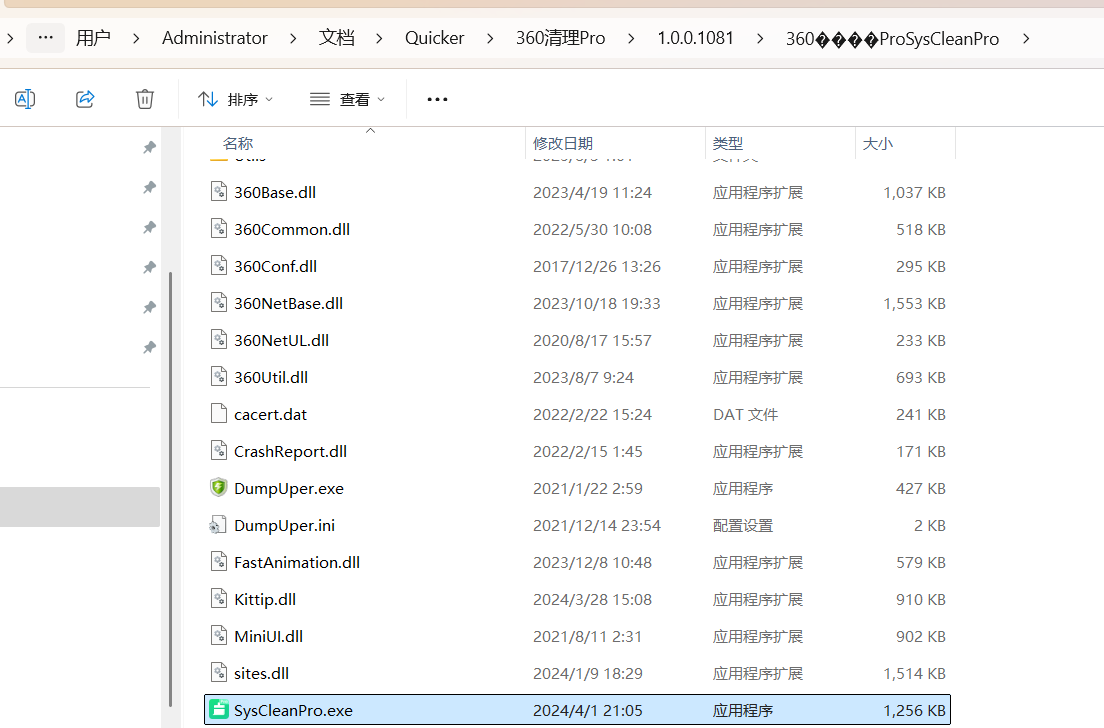Expand the chevron after 文档 in breadcrumb
Viewport: 1104px width, 728px height.
[x=380, y=38]
